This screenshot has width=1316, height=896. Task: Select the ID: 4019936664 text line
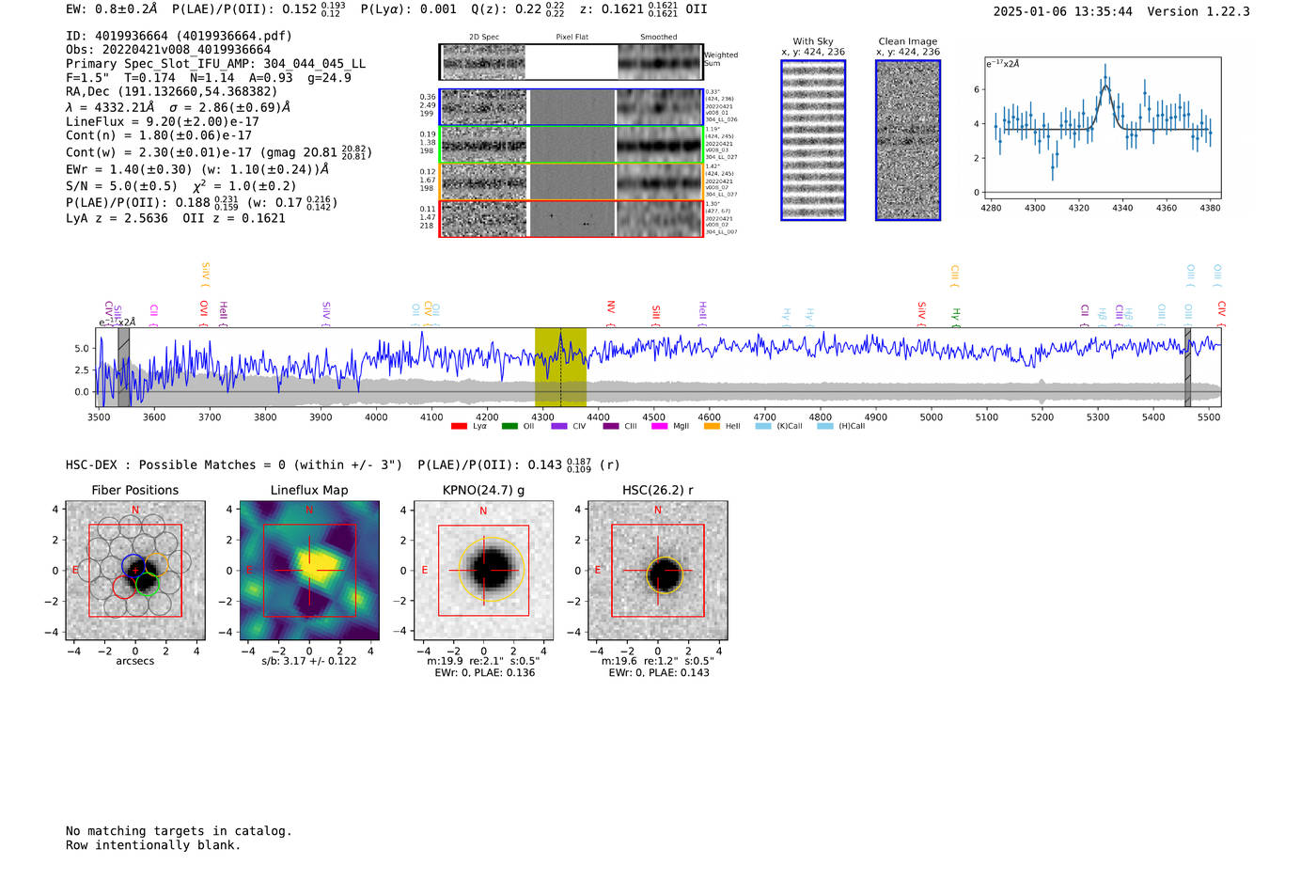pyautogui.click(x=179, y=36)
